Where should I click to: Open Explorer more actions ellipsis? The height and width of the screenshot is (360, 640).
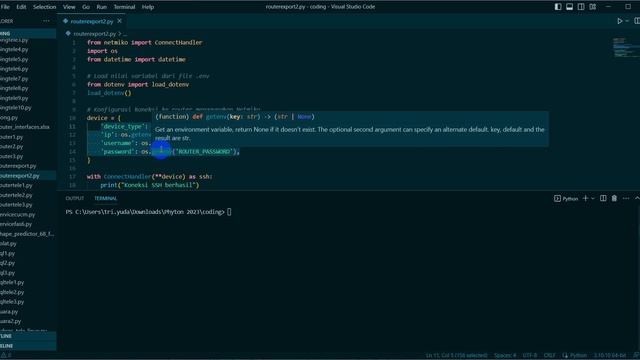pyautogui.click(x=46, y=21)
